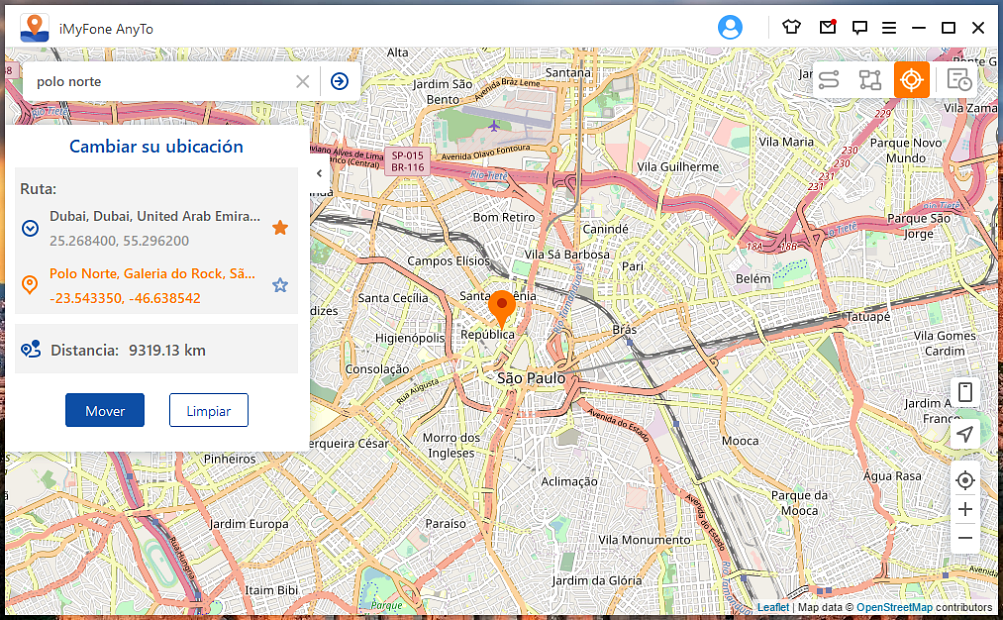The height and width of the screenshot is (620, 1003).
Task: Click the Dubai route circle-check icon
Action: pyautogui.click(x=30, y=228)
